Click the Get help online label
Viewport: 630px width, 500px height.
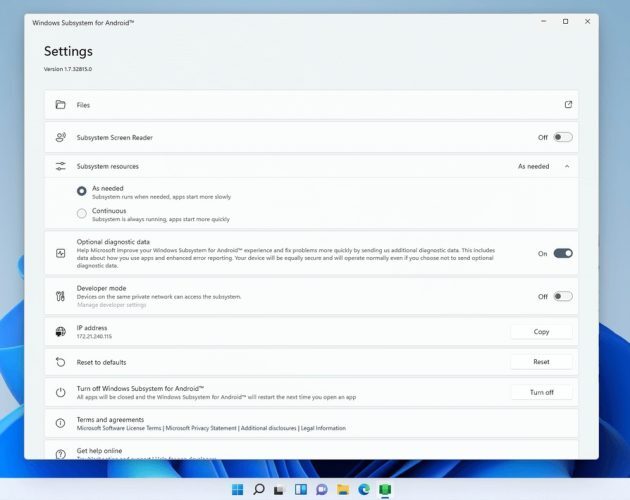(99, 451)
